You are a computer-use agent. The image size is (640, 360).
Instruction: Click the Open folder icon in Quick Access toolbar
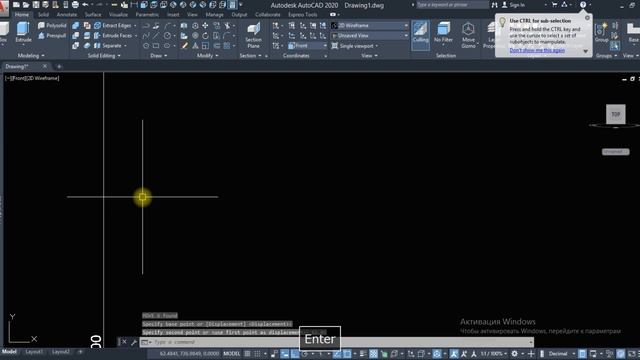click(26, 5)
